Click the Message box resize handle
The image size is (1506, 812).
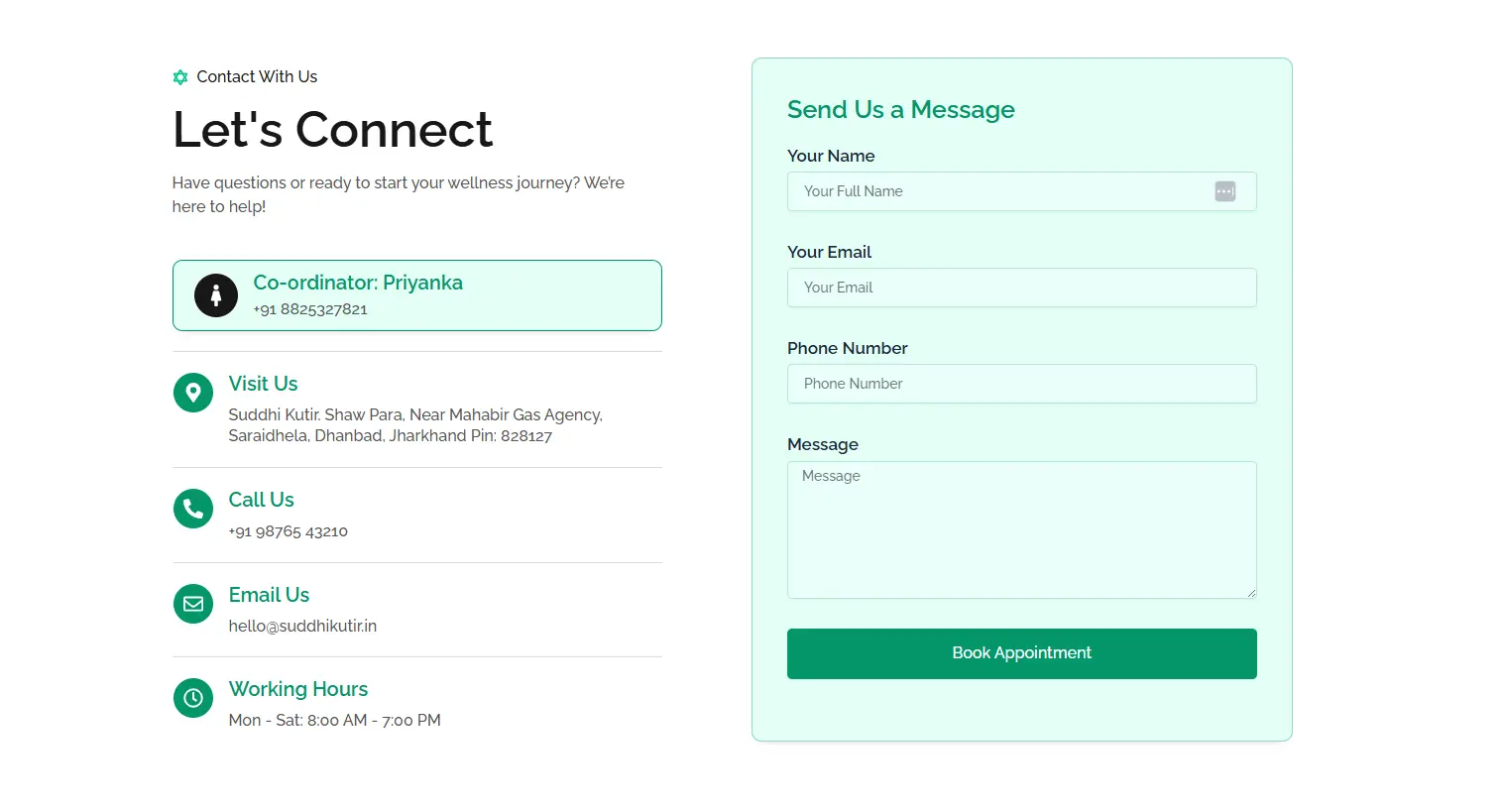coord(1251,593)
